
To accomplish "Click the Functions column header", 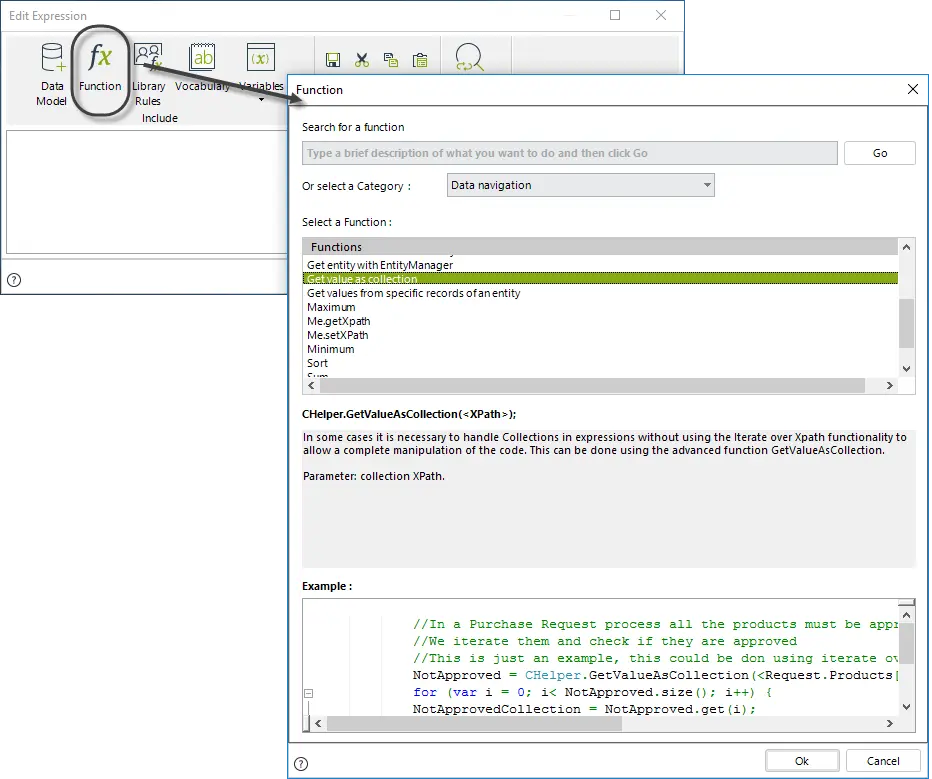I will 600,247.
